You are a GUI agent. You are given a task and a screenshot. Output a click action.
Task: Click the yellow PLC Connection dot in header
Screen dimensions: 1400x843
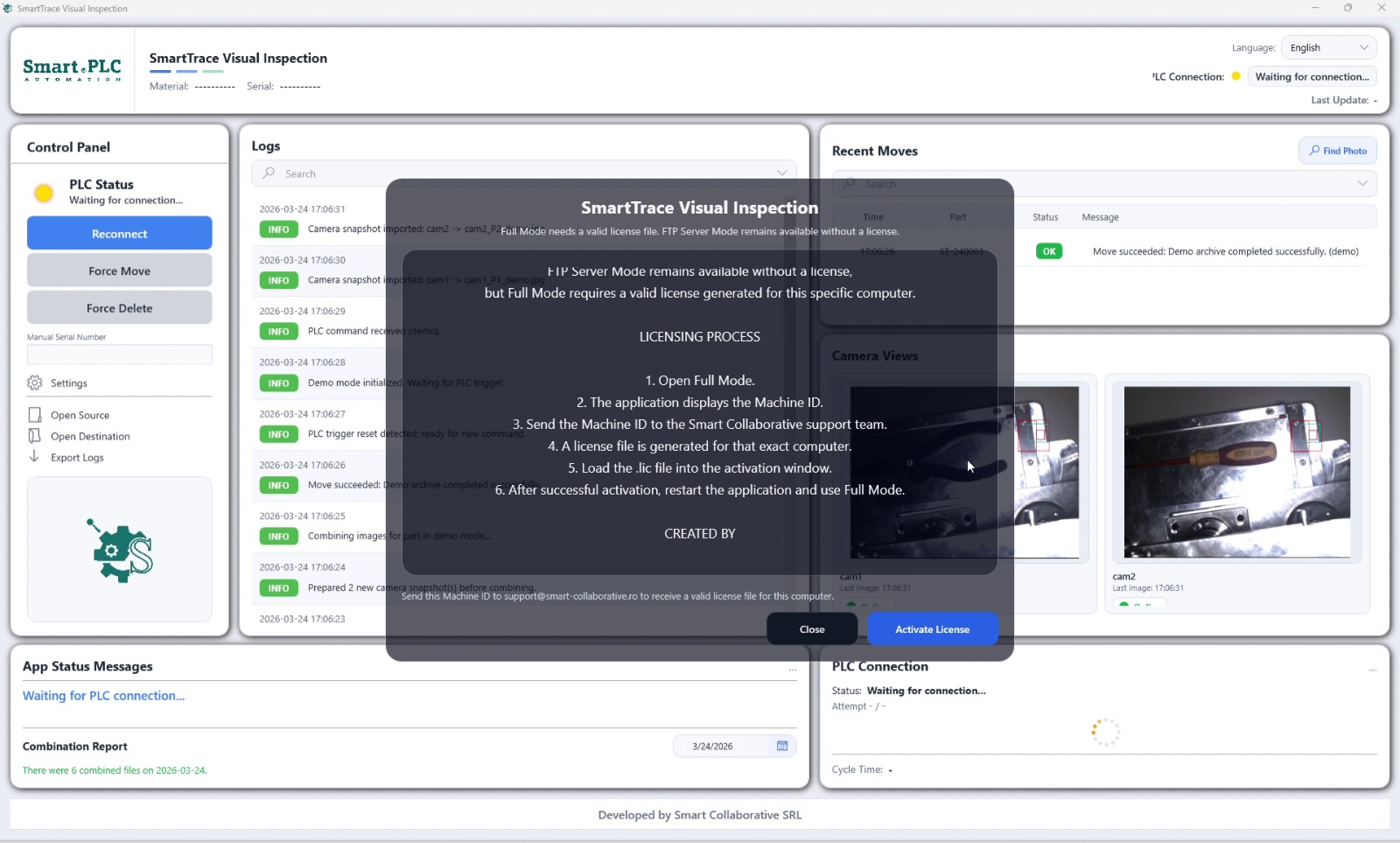(1235, 76)
